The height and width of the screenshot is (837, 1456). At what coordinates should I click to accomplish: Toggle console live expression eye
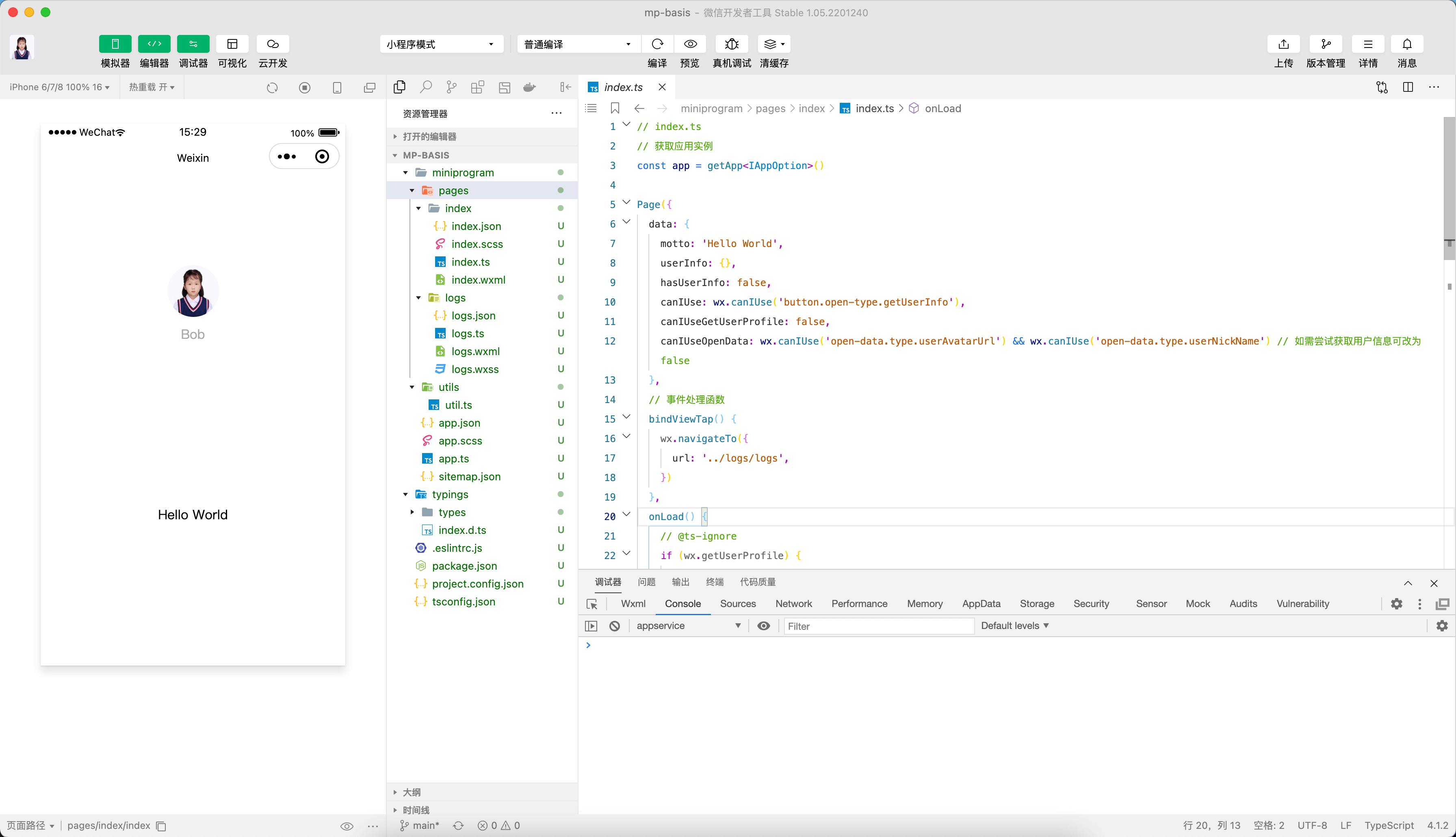pos(764,626)
